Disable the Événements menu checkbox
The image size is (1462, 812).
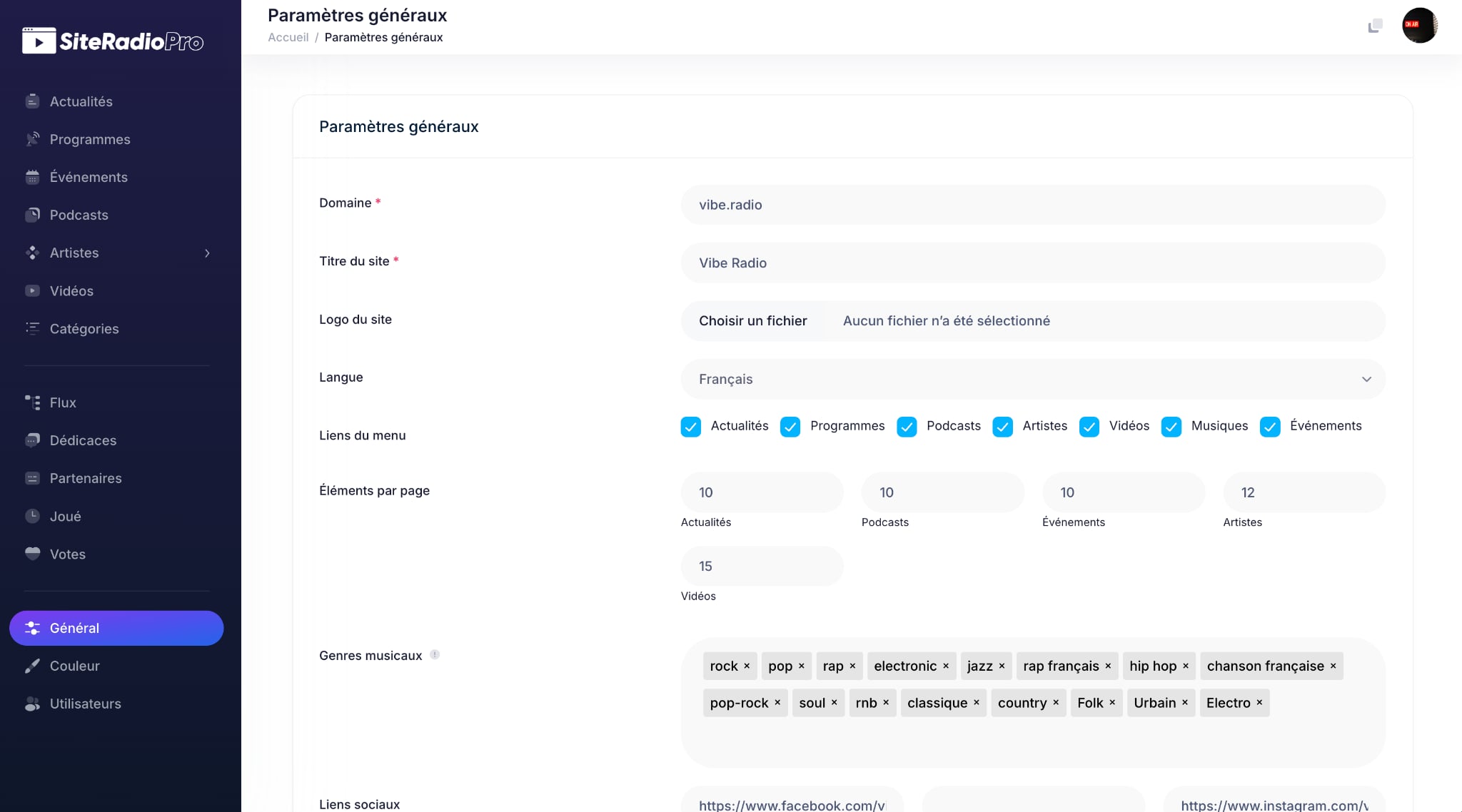click(x=1270, y=427)
